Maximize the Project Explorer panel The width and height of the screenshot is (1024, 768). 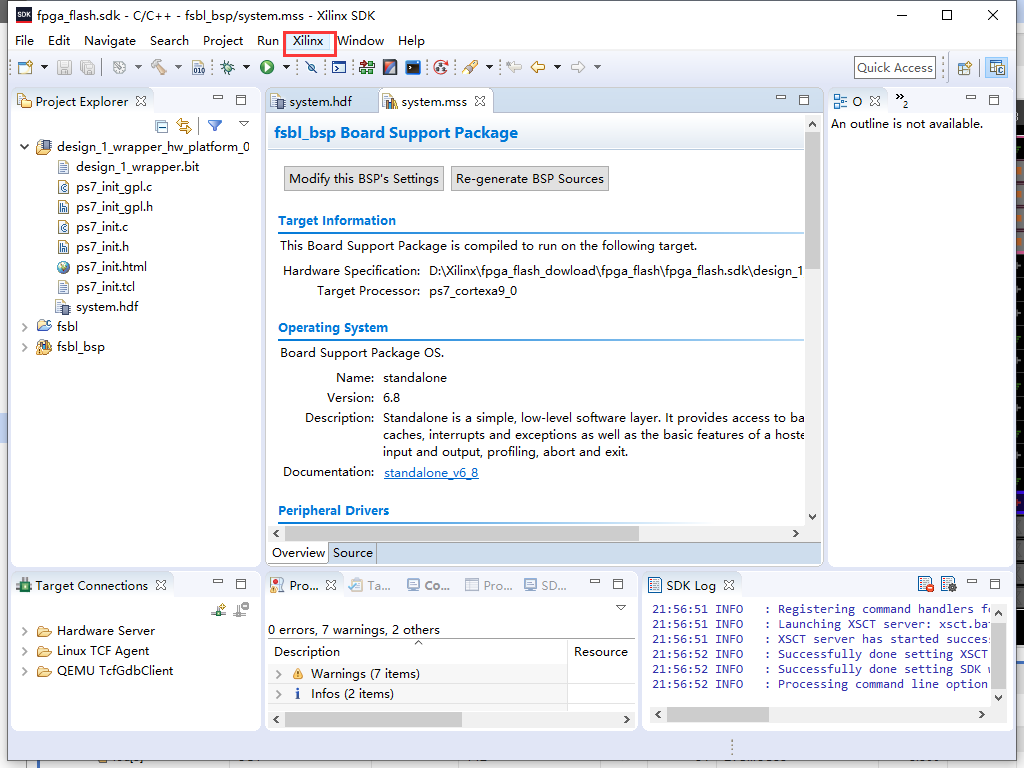[241, 100]
